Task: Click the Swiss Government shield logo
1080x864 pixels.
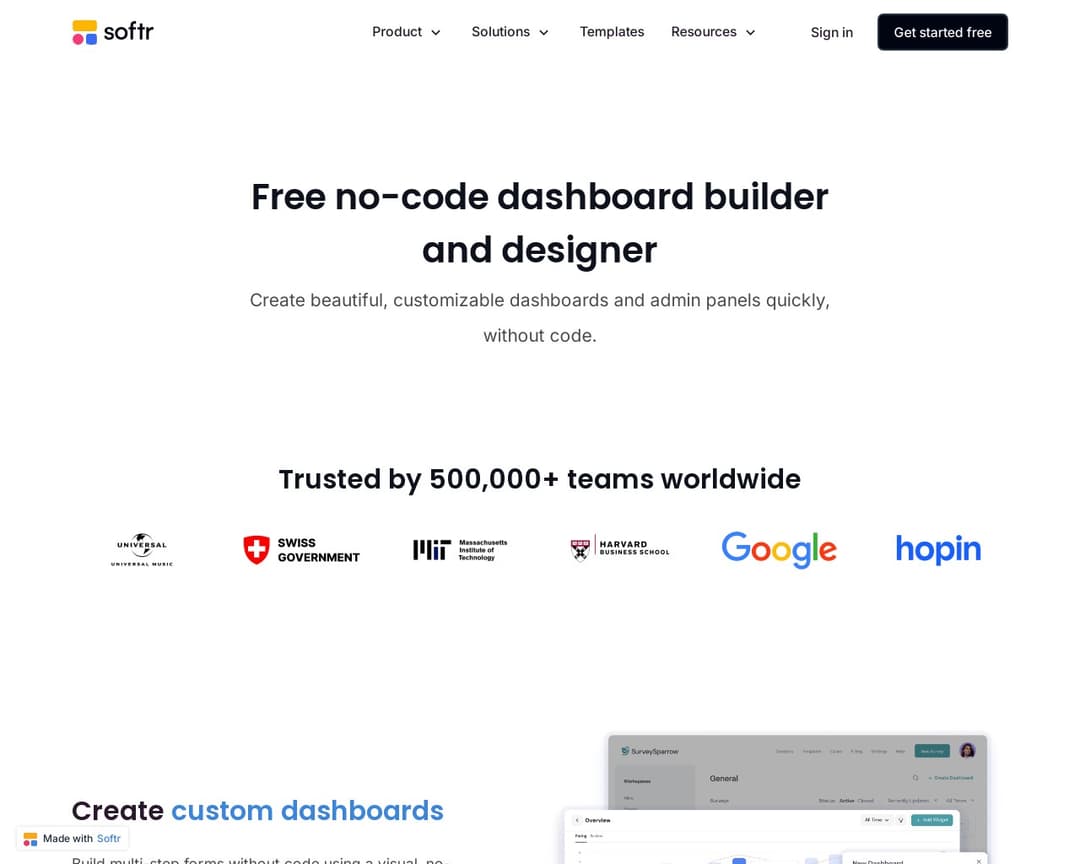Action: 256,550
